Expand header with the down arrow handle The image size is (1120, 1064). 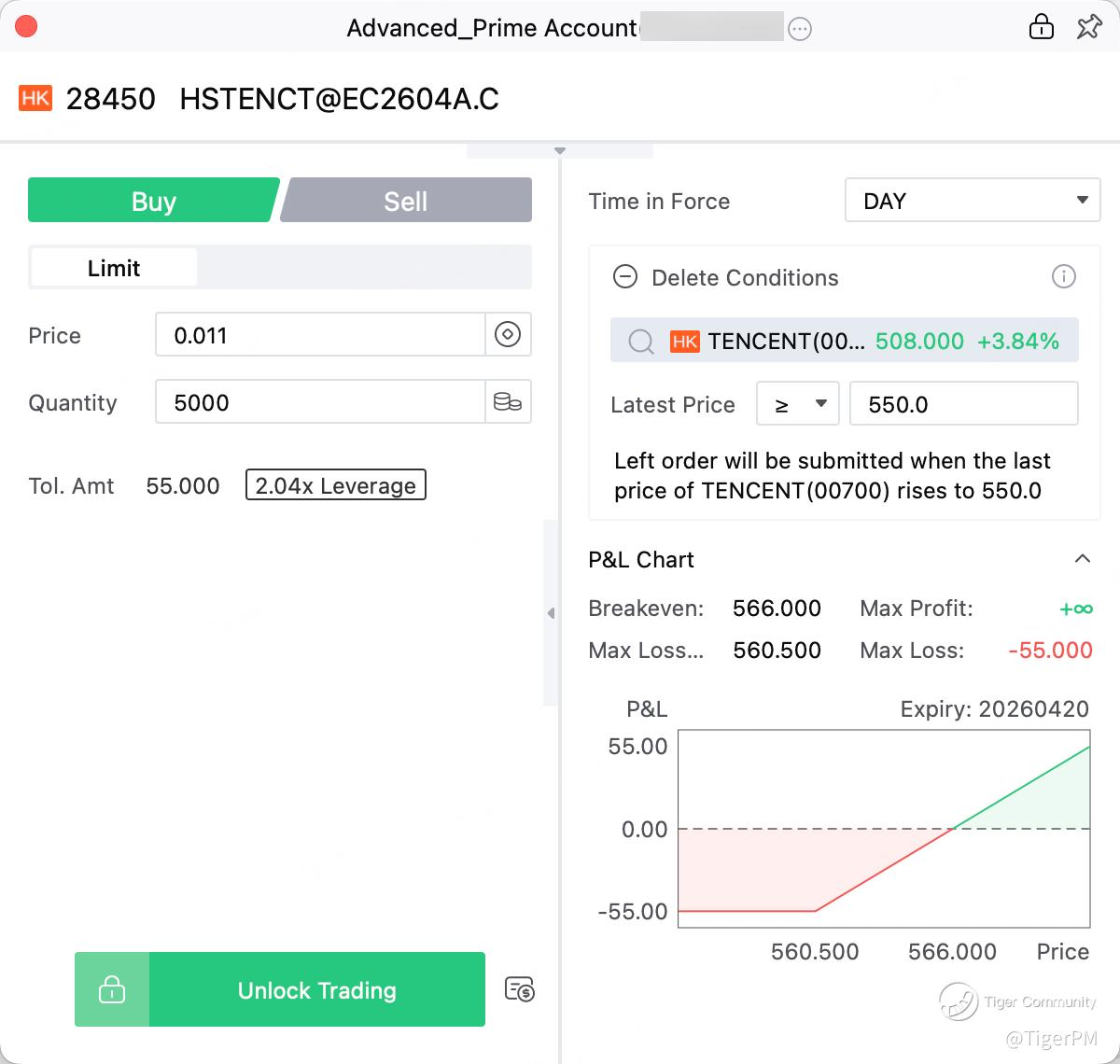click(560, 150)
